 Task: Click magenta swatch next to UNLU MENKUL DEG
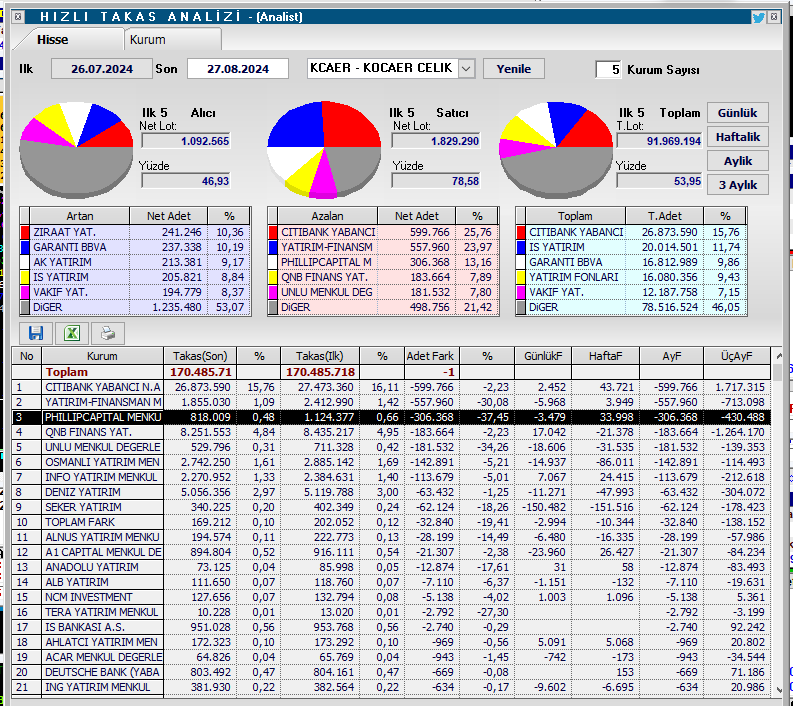click(x=273, y=292)
